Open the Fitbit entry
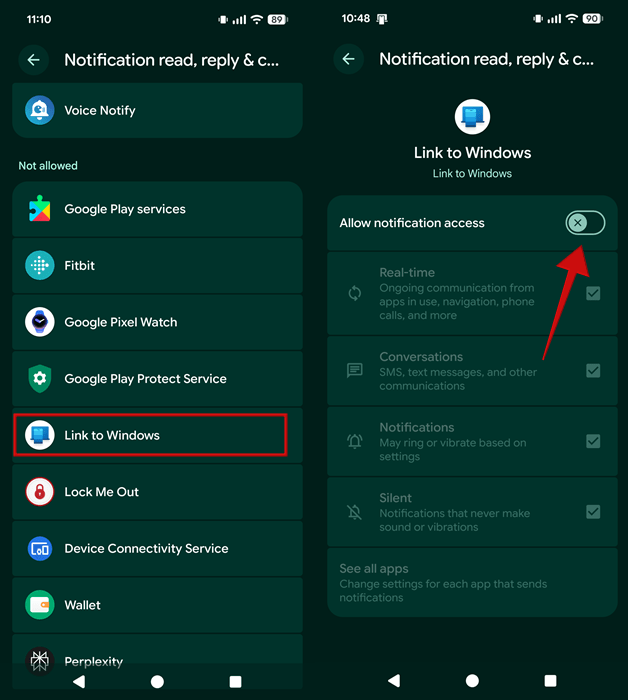Image resolution: width=628 pixels, height=700 pixels. point(158,266)
